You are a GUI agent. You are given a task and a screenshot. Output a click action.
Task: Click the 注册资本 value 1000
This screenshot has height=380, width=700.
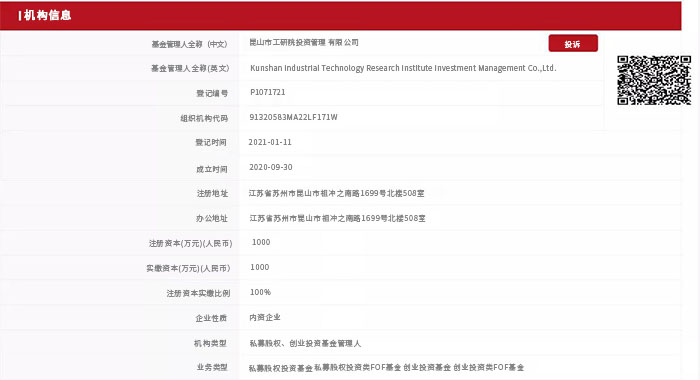click(261, 242)
